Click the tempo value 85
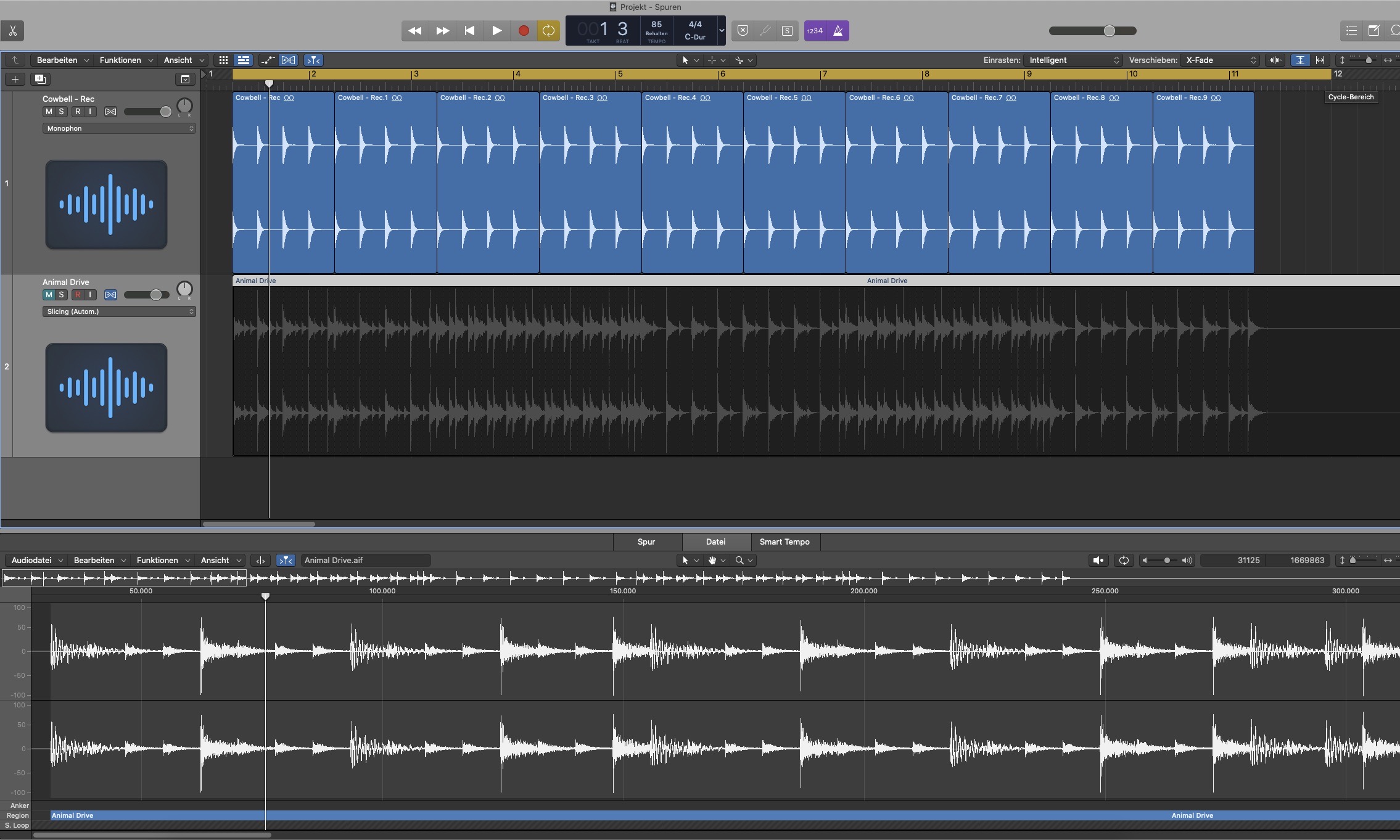 pyautogui.click(x=656, y=25)
